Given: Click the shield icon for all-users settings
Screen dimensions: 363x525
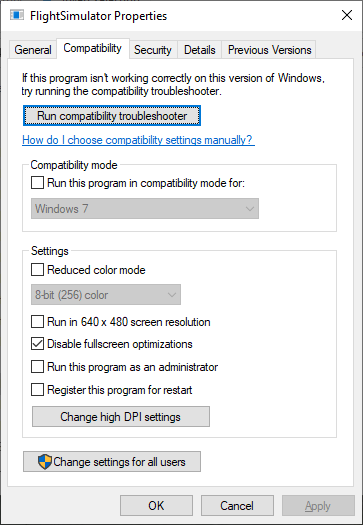Looking at the screenshot, I should [45, 462].
